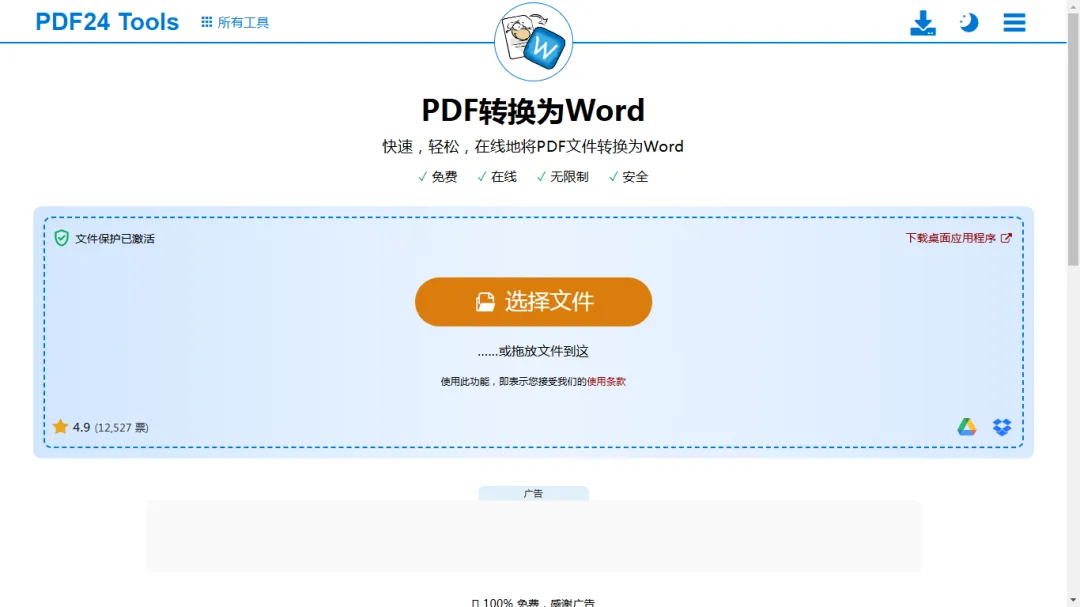The width and height of the screenshot is (1080, 607).
Task: Click the ……或拖放文件到这 text
Action: (533, 351)
